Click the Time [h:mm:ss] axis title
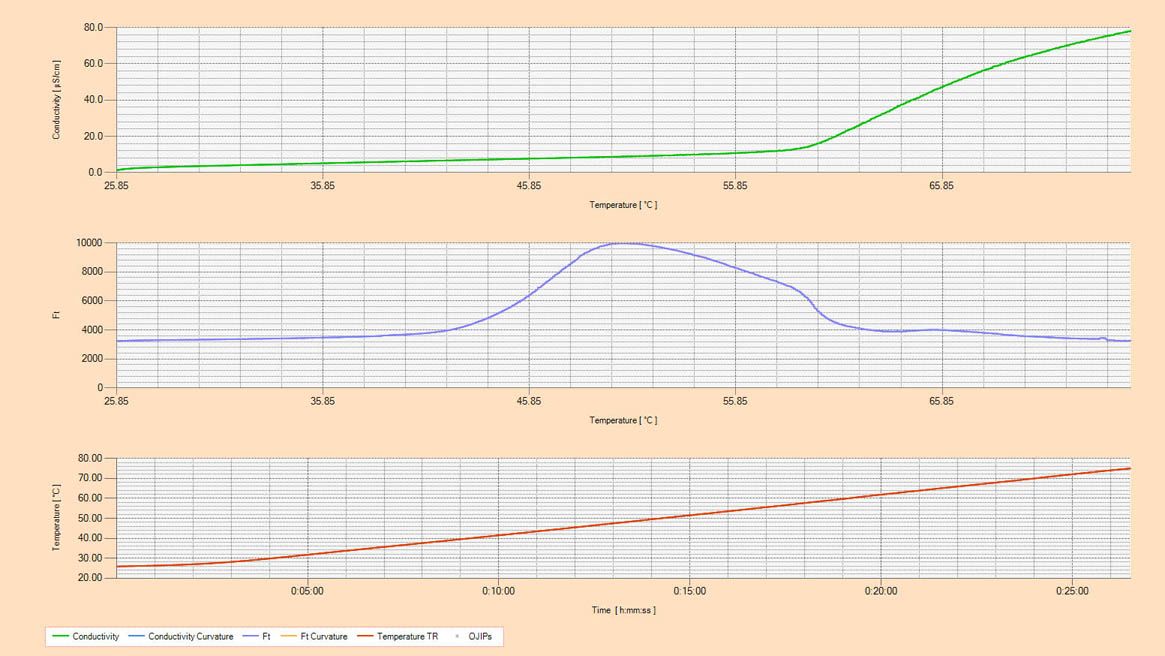 click(623, 610)
